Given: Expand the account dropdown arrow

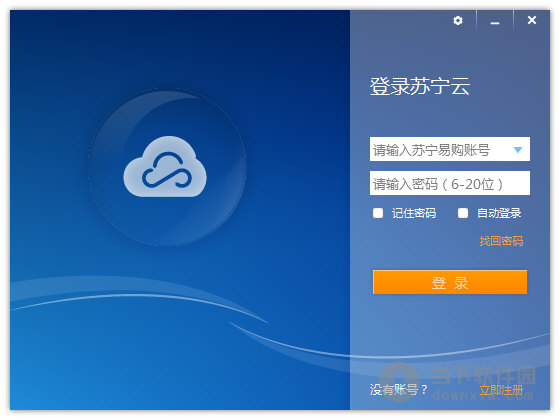Looking at the screenshot, I should [518, 150].
